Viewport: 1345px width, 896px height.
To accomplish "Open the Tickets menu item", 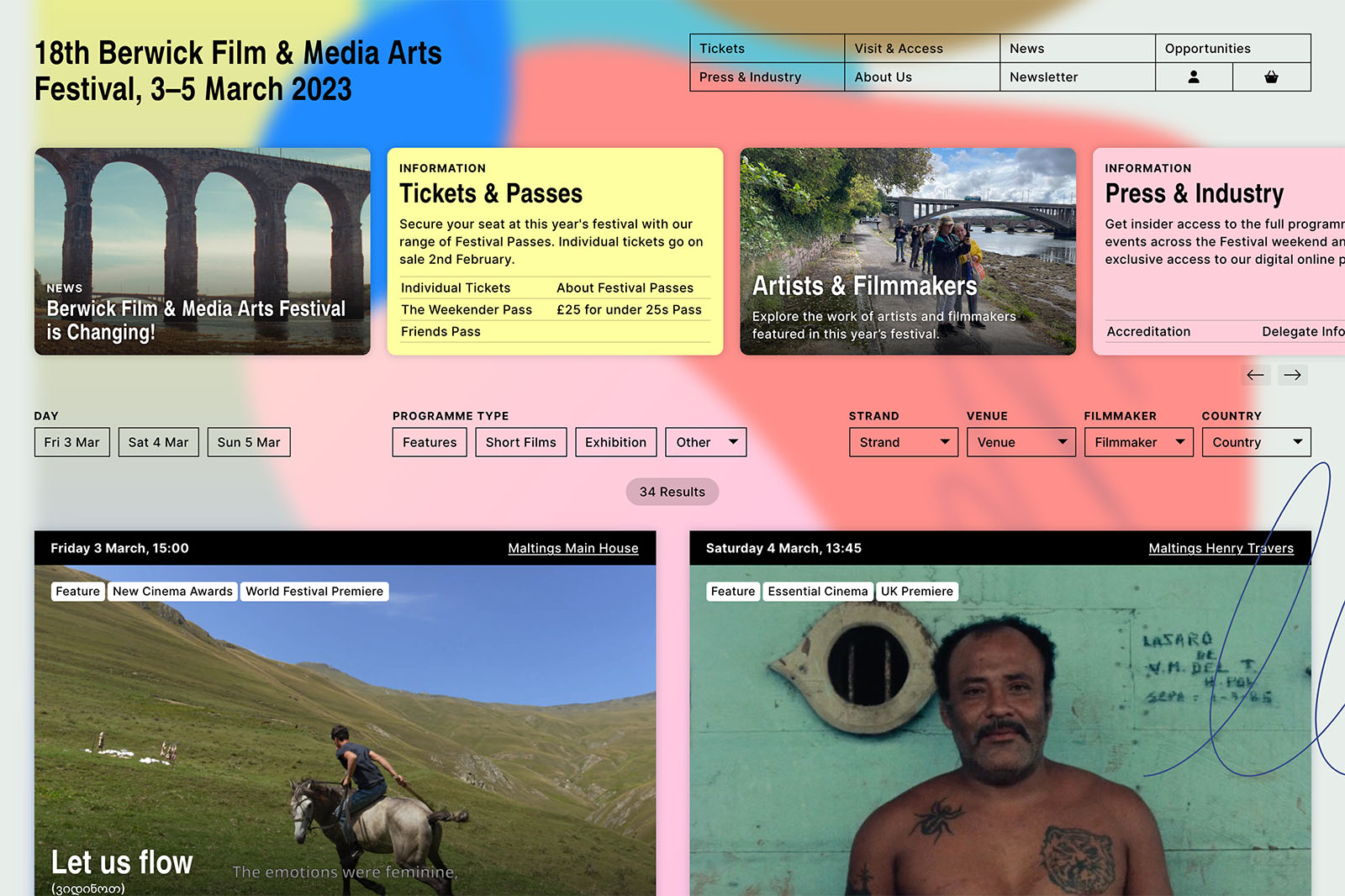I will tap(767, 49).
